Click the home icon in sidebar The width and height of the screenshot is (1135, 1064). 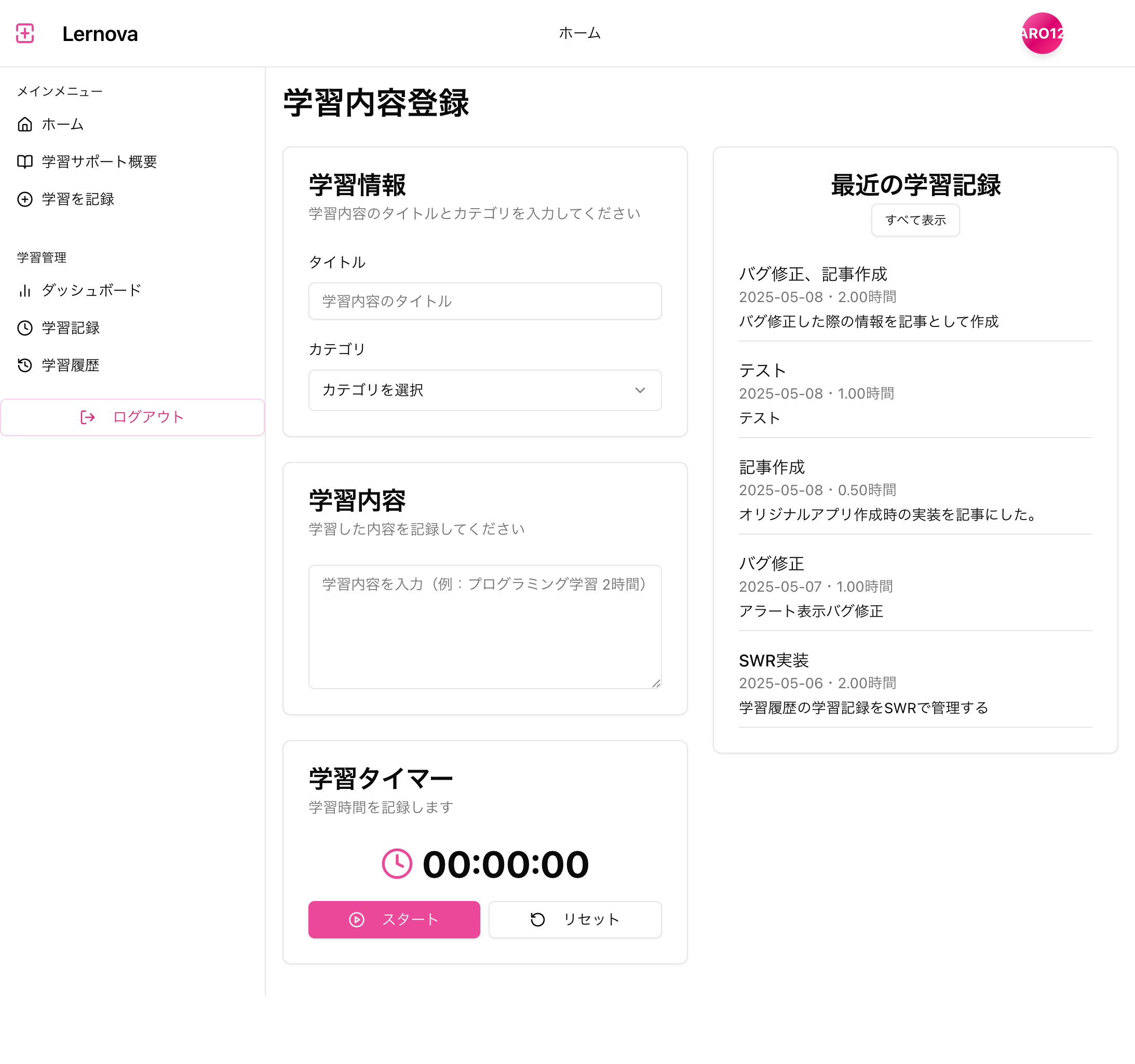point(24,125)
